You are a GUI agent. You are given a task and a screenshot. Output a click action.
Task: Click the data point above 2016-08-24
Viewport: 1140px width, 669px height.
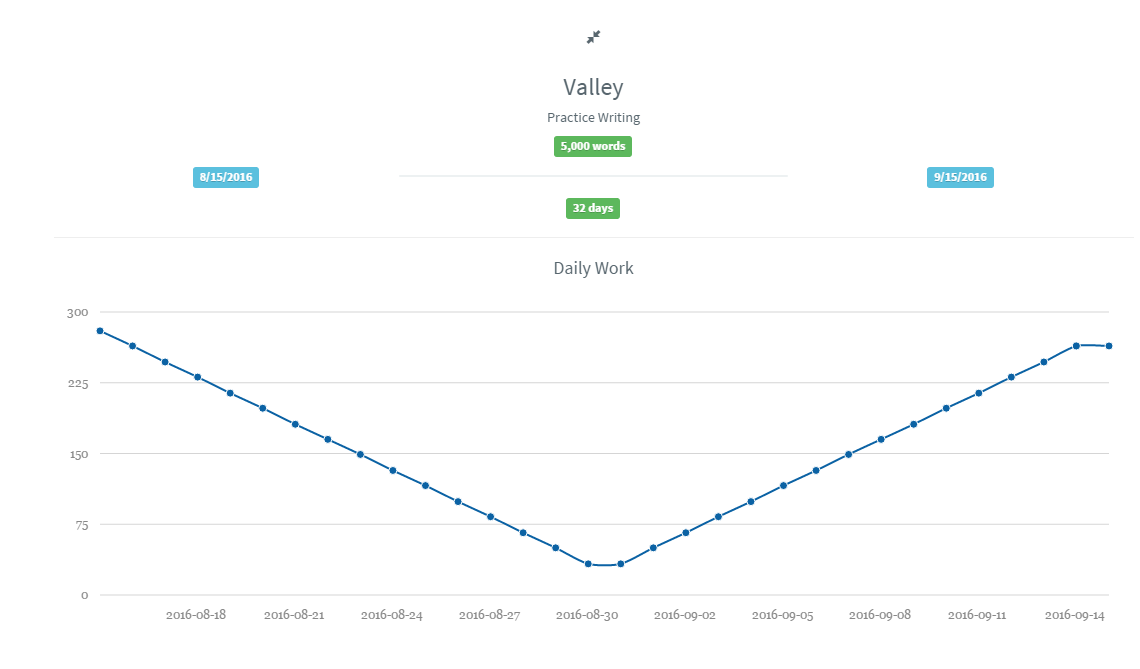(393, 470)
